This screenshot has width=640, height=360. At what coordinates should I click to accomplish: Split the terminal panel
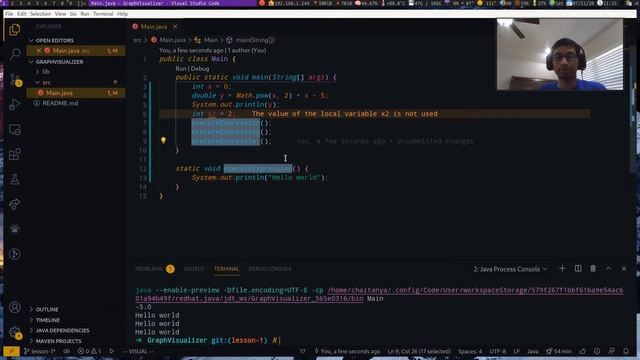[x=578, y=268]
